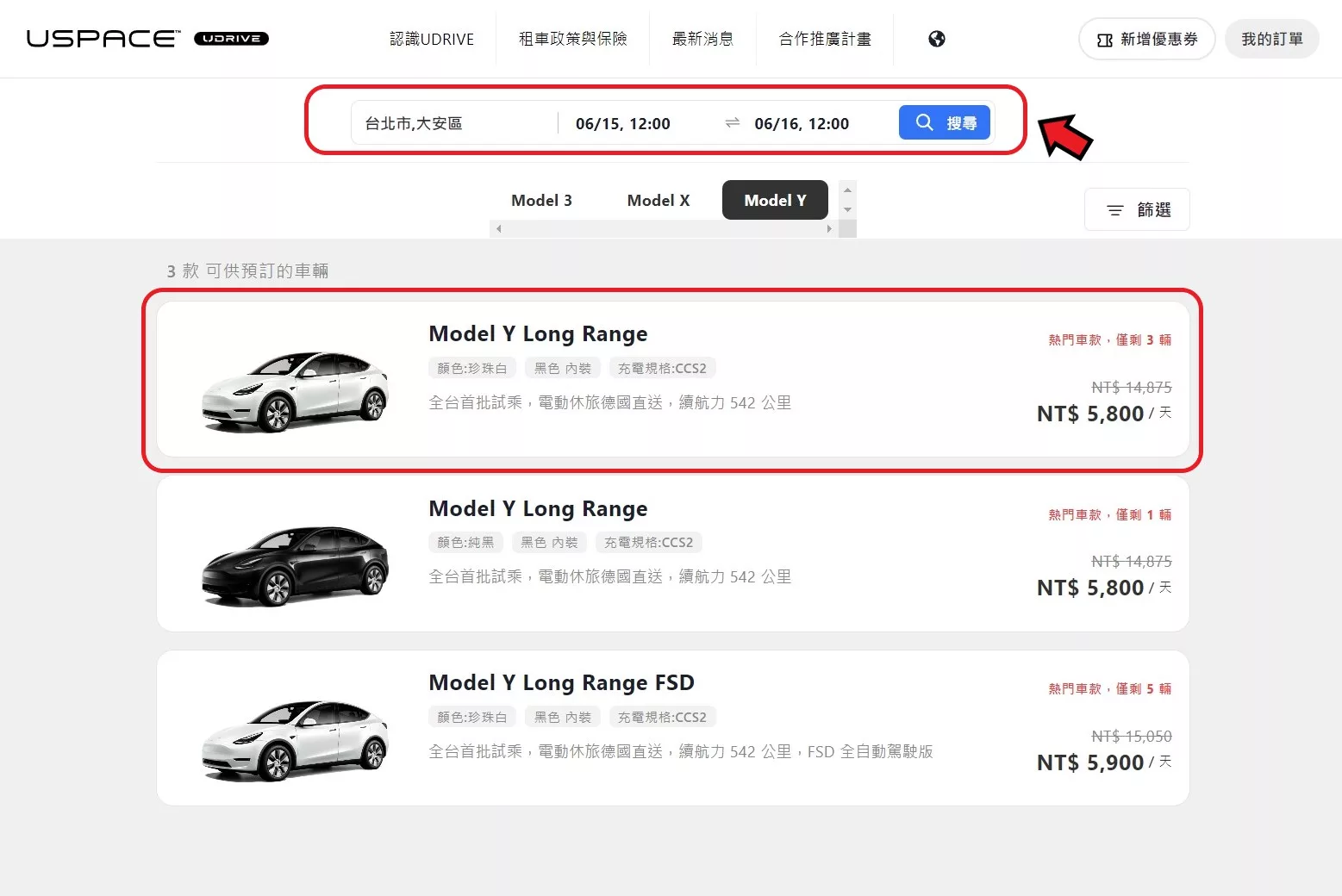Switch to the Model X tab
1342x896 pixels.
coord(658,200)
